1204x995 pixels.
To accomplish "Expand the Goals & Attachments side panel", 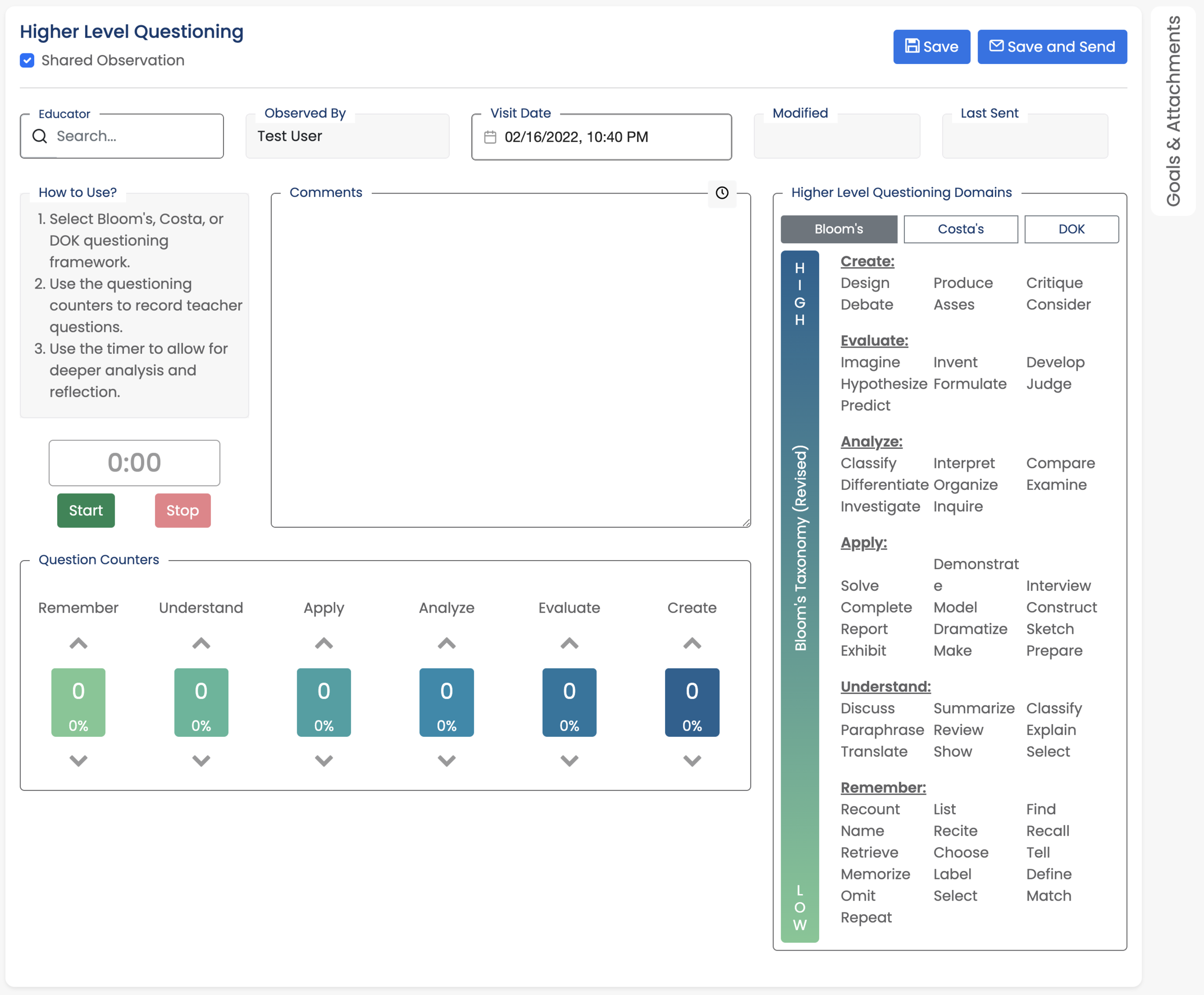I will click(1173, 111).
